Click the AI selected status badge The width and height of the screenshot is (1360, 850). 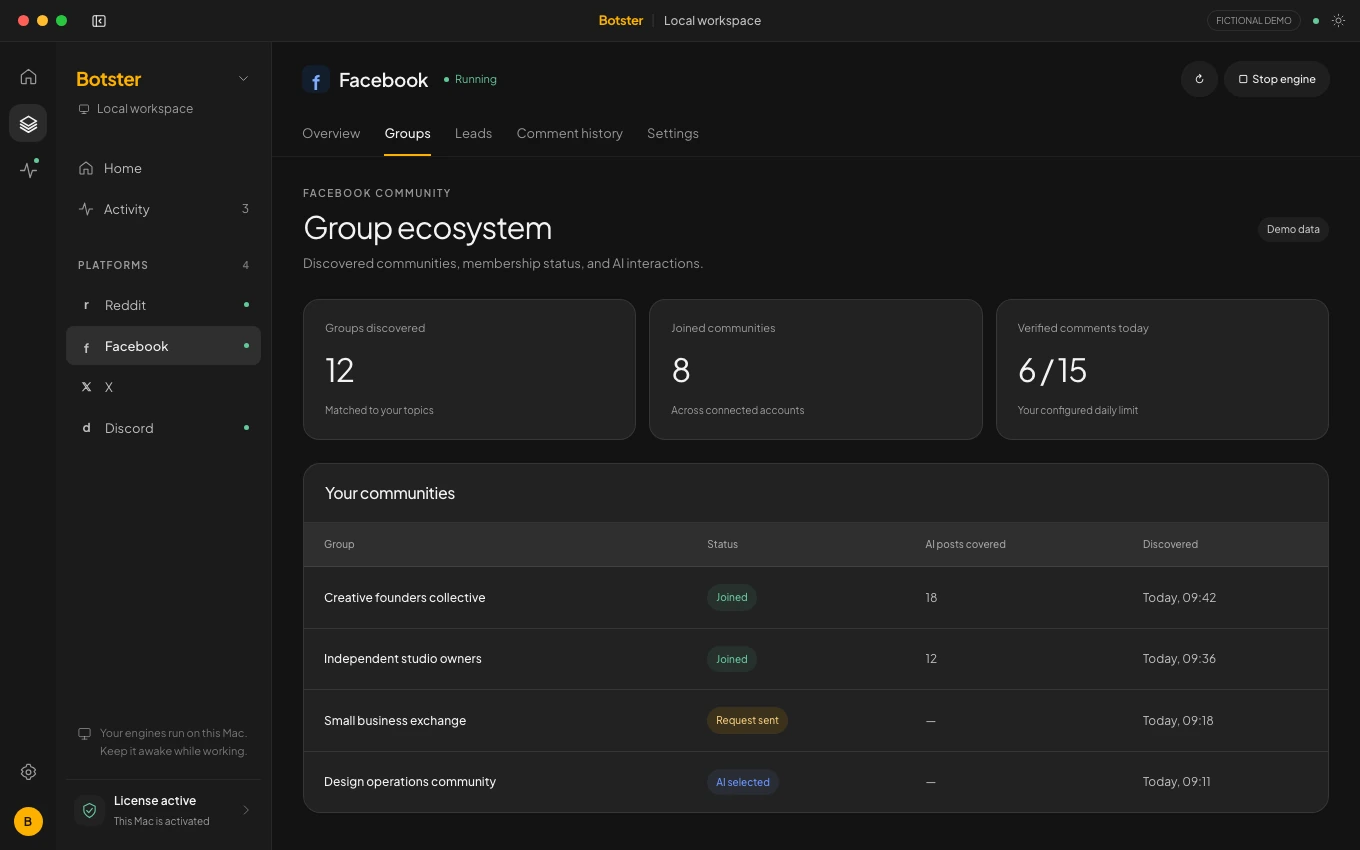pyautogui.click(x=743, y=782)
